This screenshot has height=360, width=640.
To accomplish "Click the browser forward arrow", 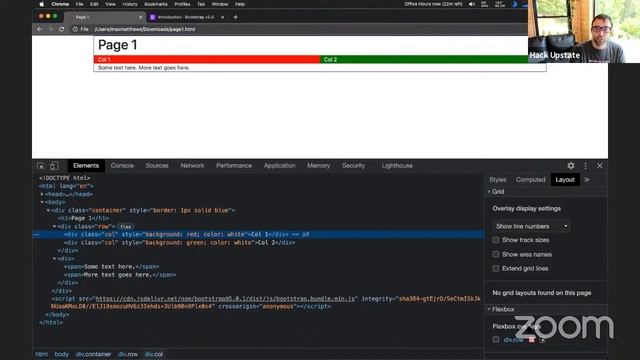I will point(51,29).
